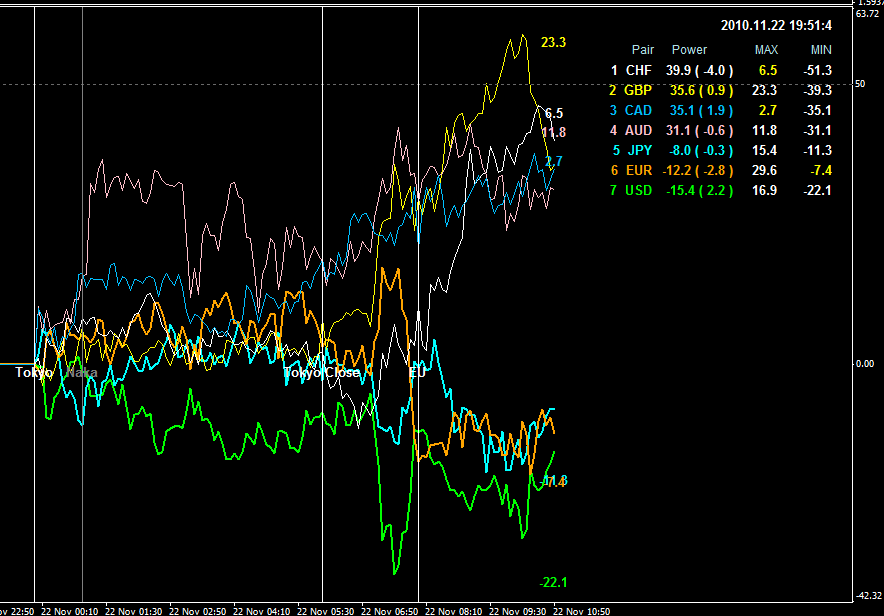Click the green -22.1 low value label
Screen dimensions: 884x616
[x=553, y=583]
